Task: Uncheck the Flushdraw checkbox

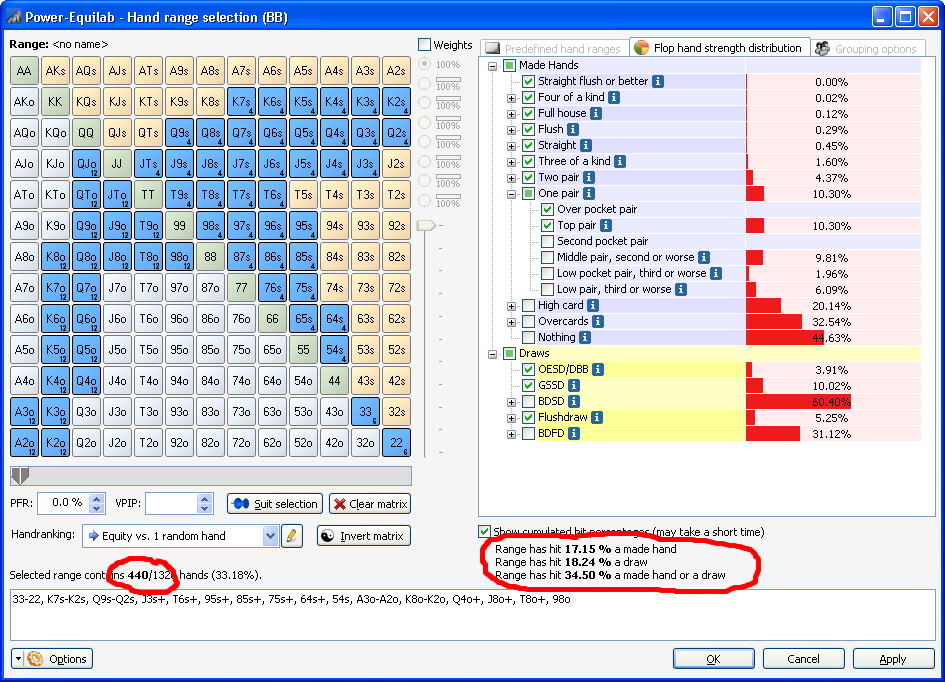Action: pyautogui.click(x=529, y=417)
